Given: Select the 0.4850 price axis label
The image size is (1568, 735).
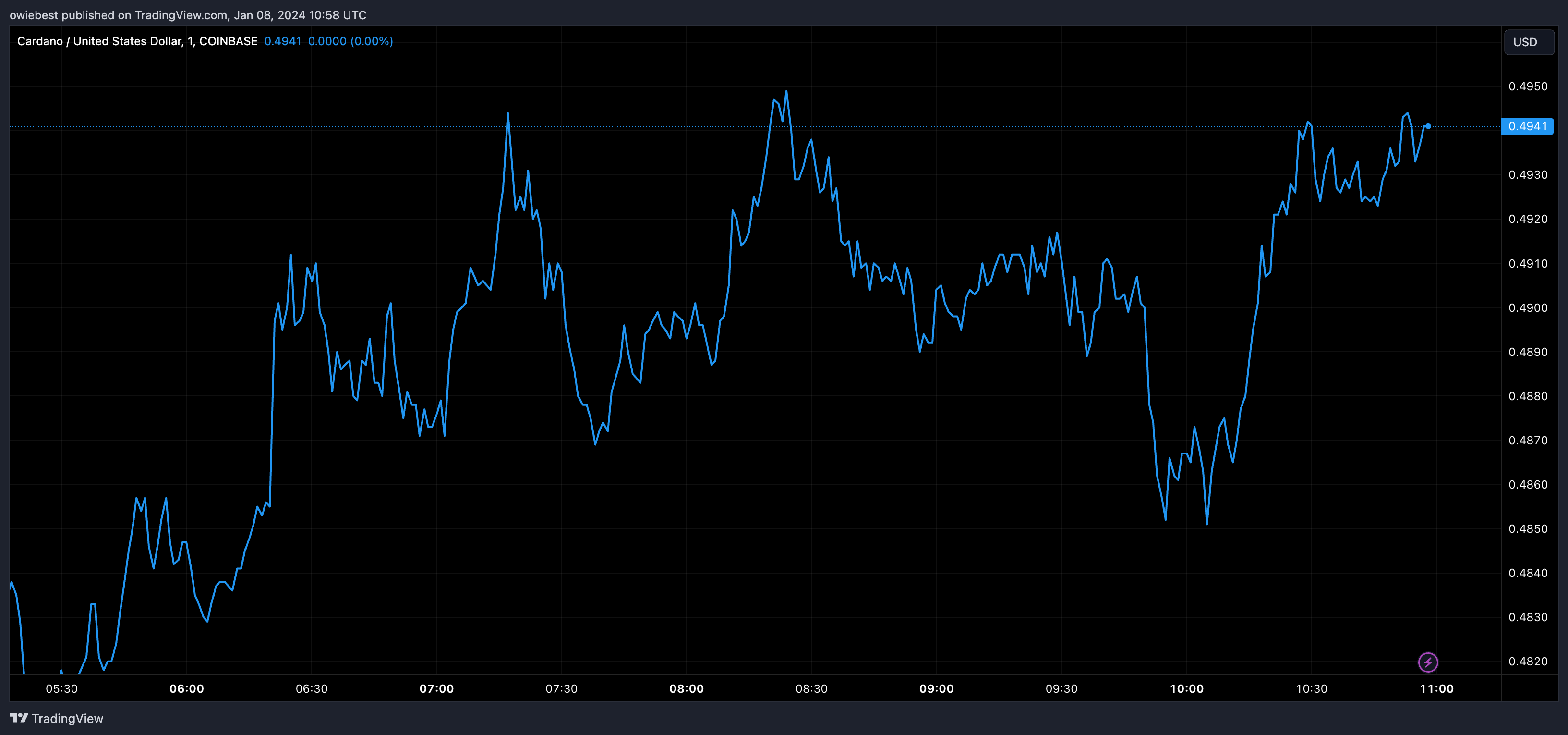Looking at the screenshot, I should [1528, 528].
